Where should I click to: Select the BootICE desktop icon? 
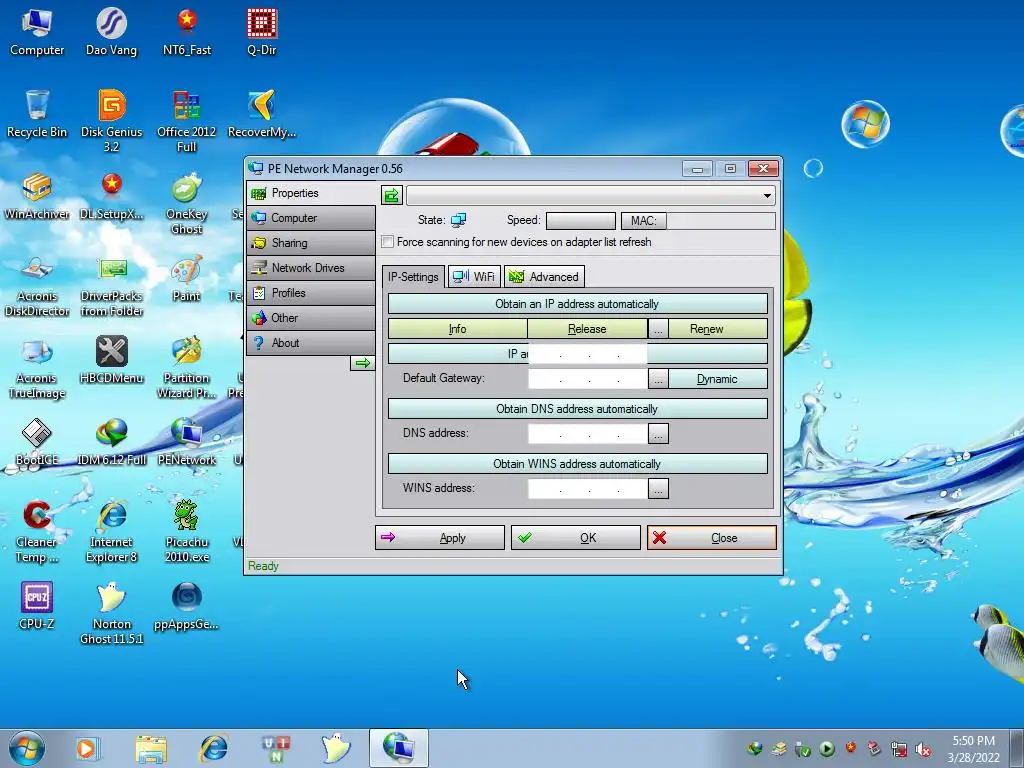pyautogui.click(x=37, y=443)
